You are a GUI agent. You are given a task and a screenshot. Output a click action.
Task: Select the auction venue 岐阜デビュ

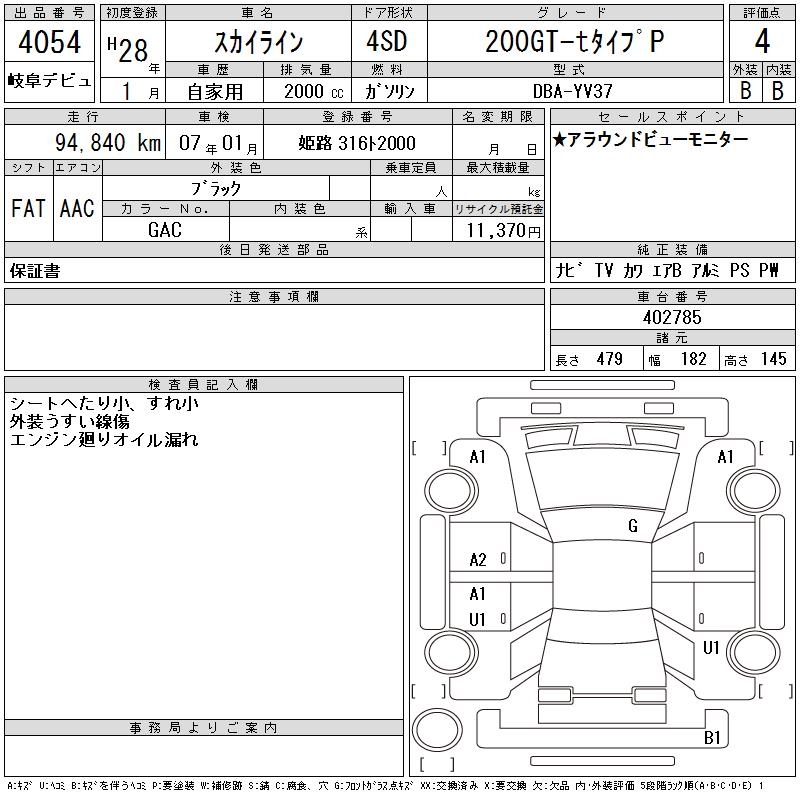49,81
